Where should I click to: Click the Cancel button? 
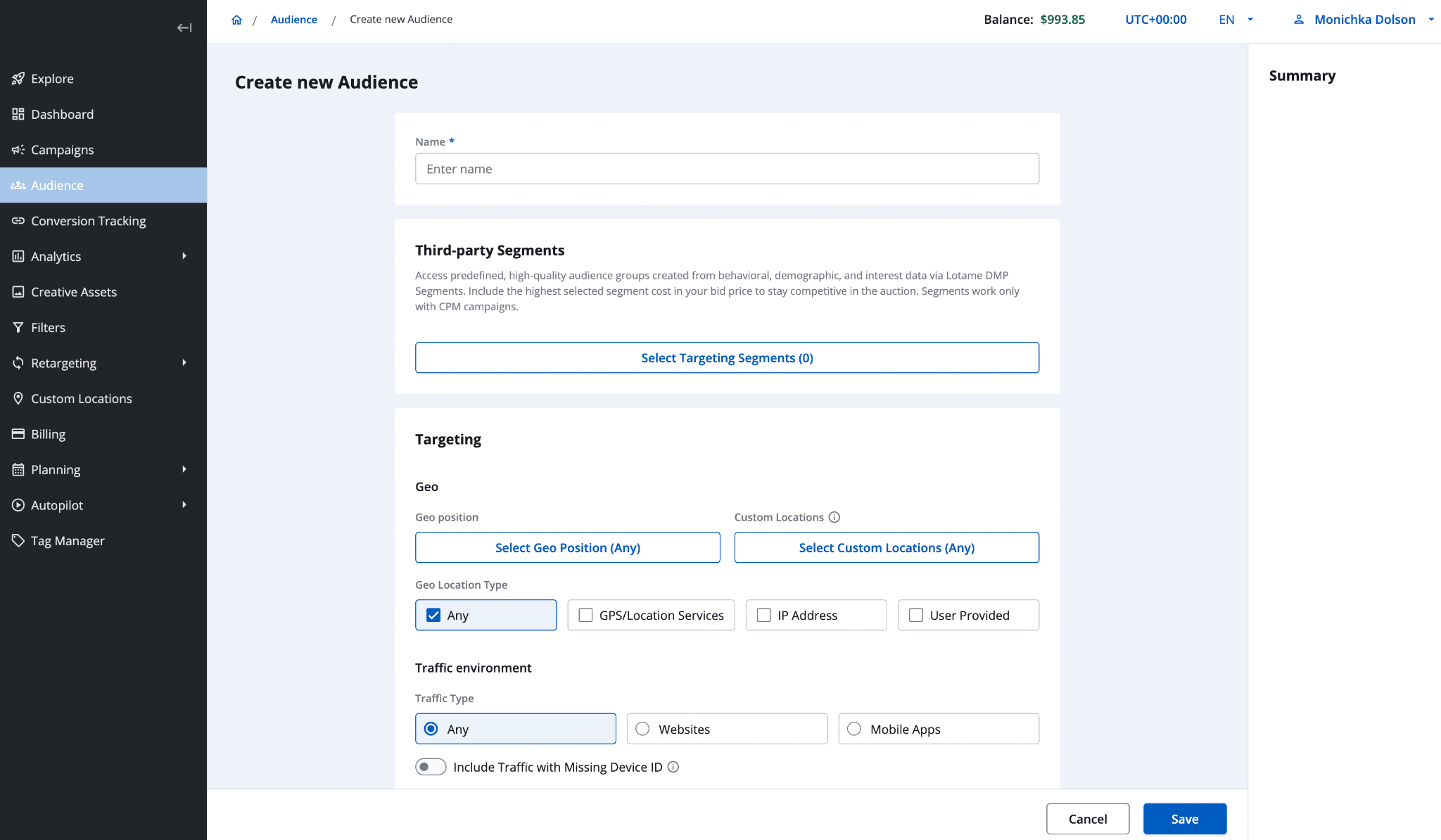1088,819
